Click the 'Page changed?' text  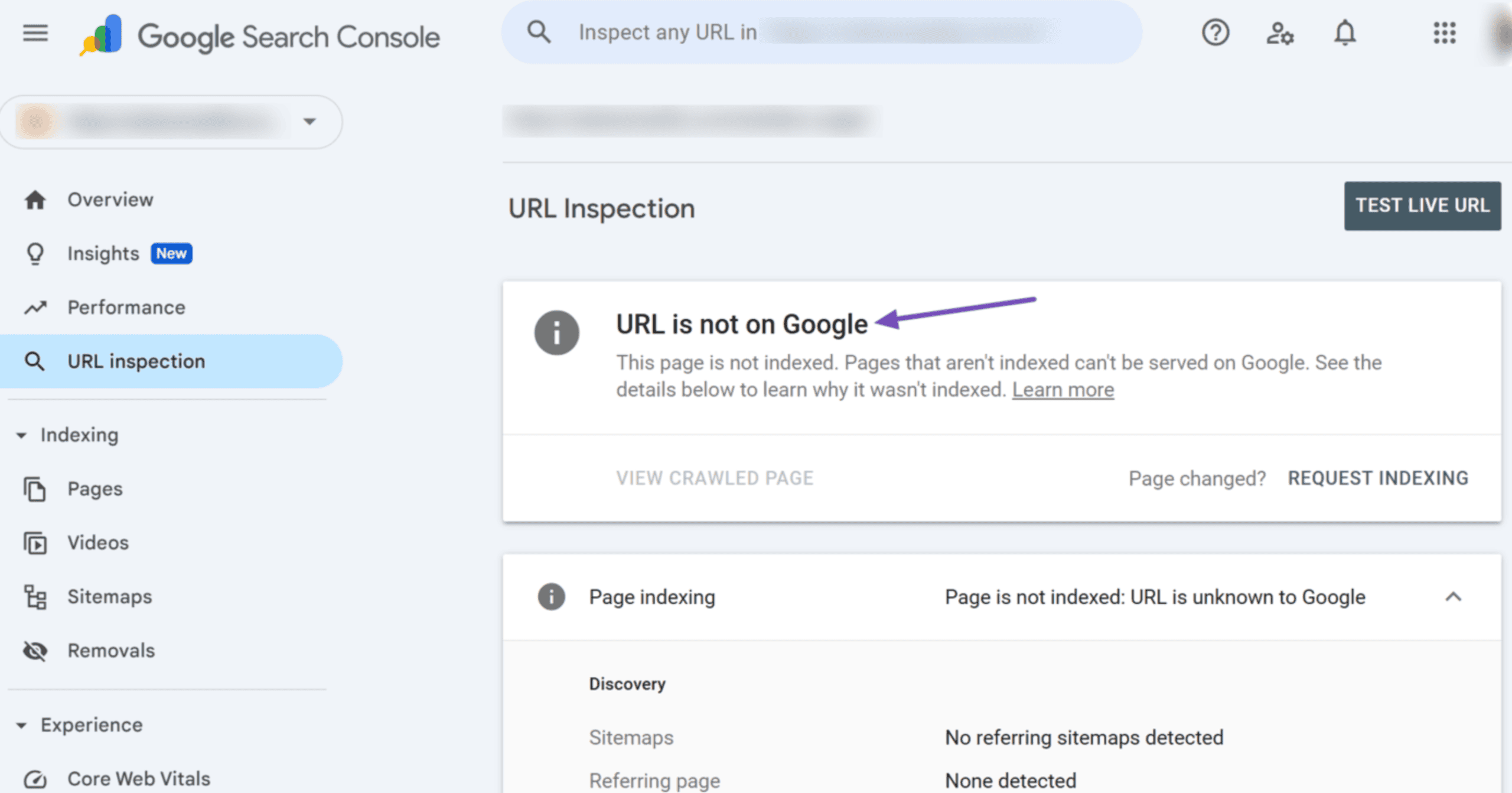click(1197, 479)
